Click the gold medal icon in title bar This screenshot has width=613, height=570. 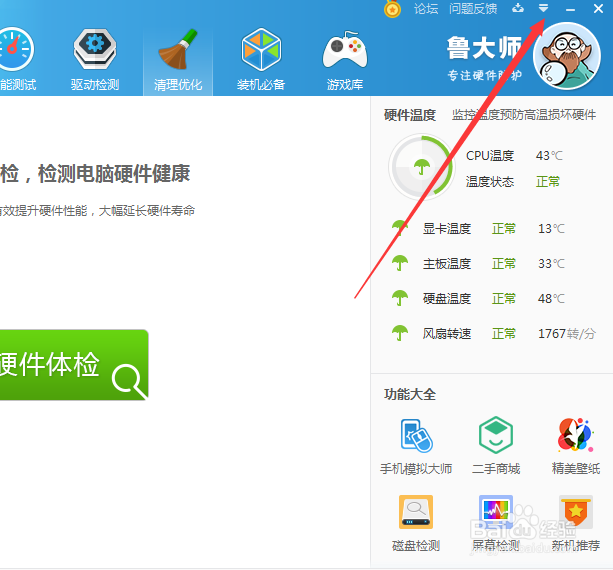tap(392, 9)
